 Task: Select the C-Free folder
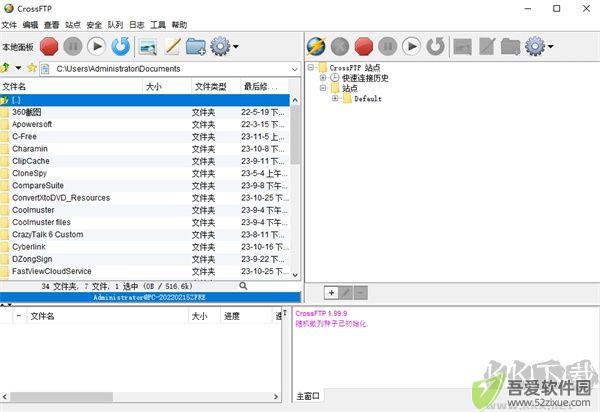coord(145,137)
